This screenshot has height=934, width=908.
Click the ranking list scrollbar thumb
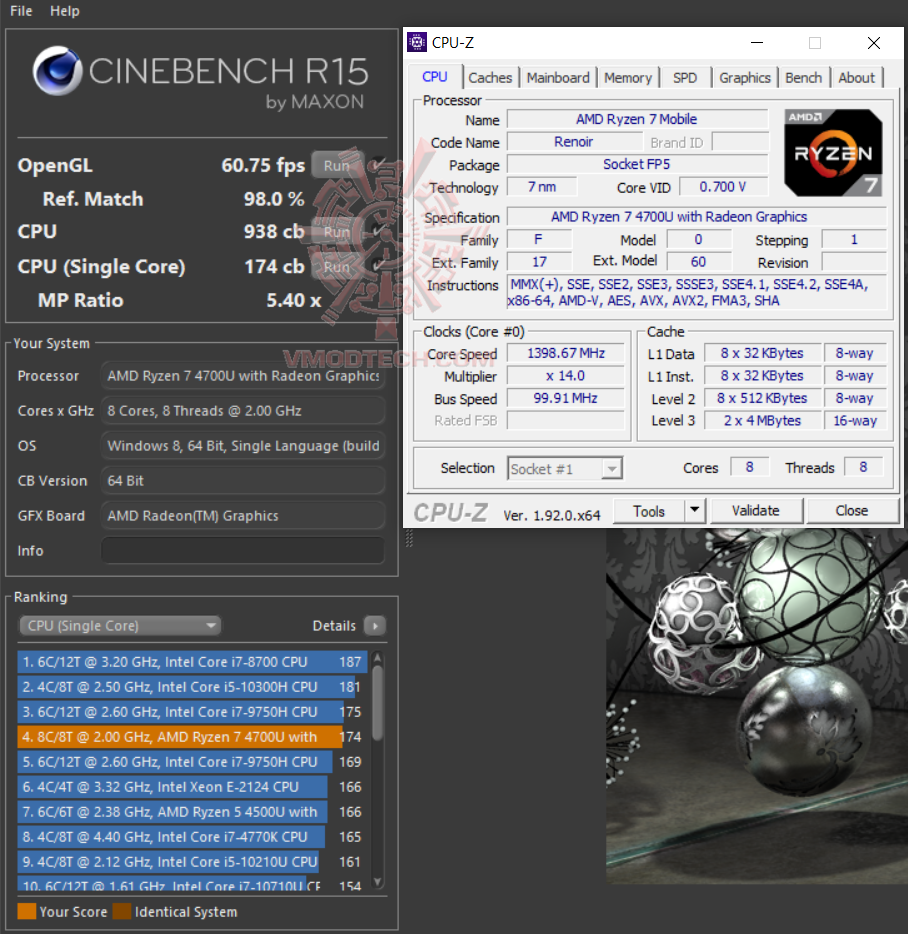[x=377, y=703]
